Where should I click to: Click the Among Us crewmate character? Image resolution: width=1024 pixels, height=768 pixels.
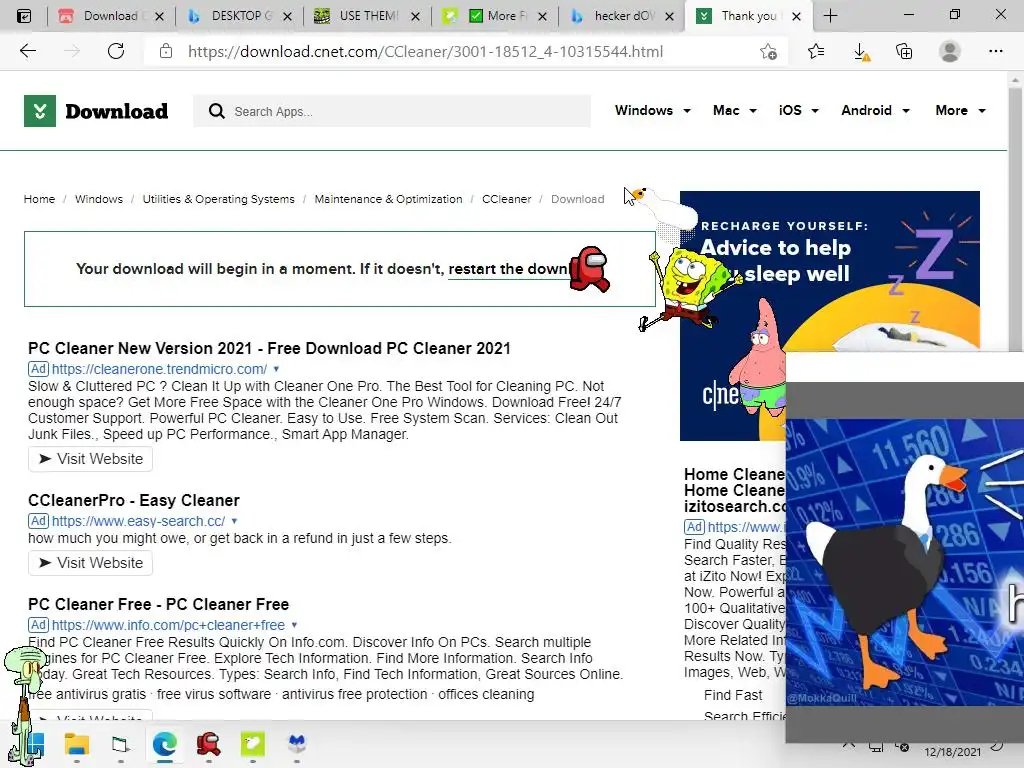(x=590, y=269)
